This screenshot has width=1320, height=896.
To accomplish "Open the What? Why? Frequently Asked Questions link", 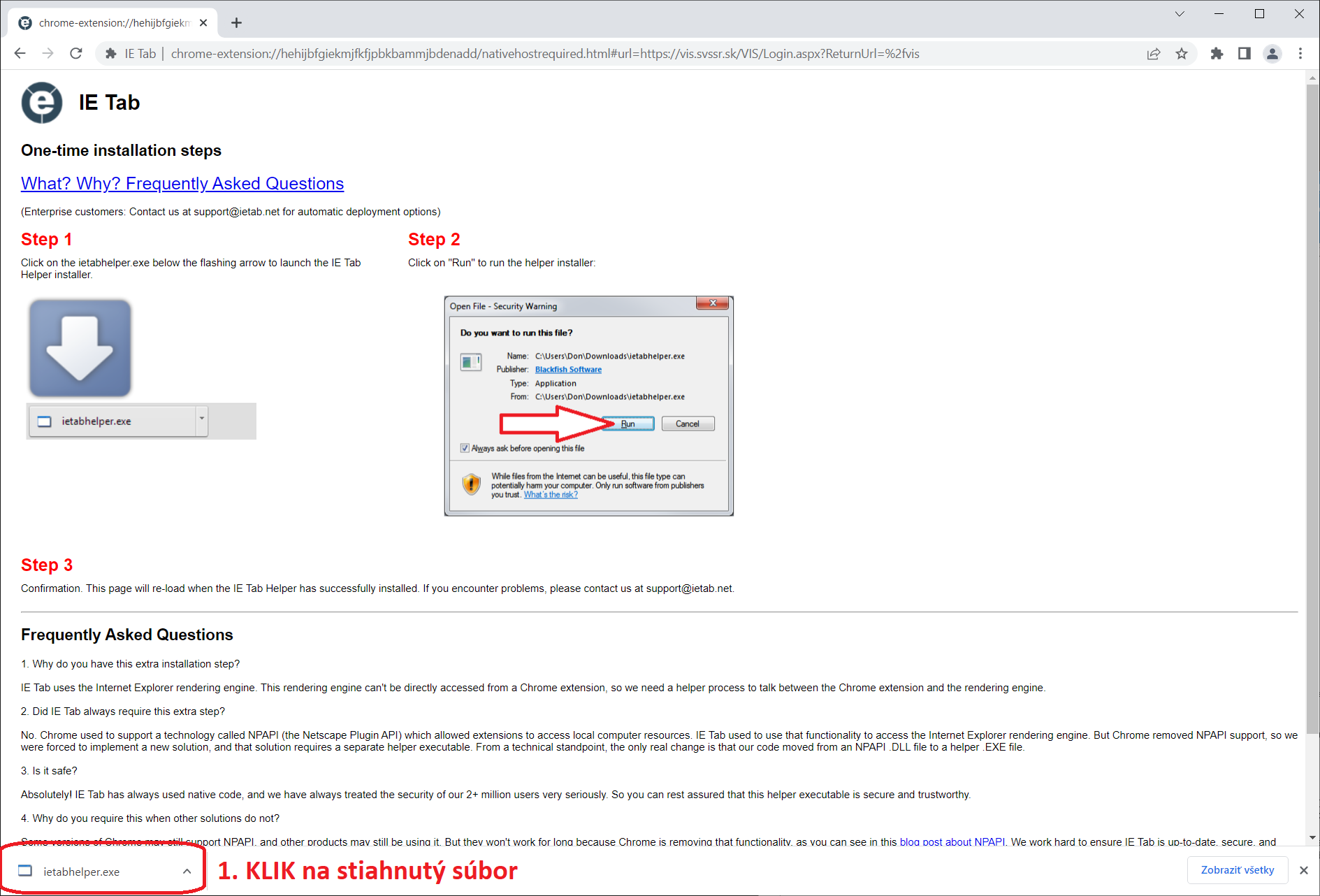I will coord(182,183).
